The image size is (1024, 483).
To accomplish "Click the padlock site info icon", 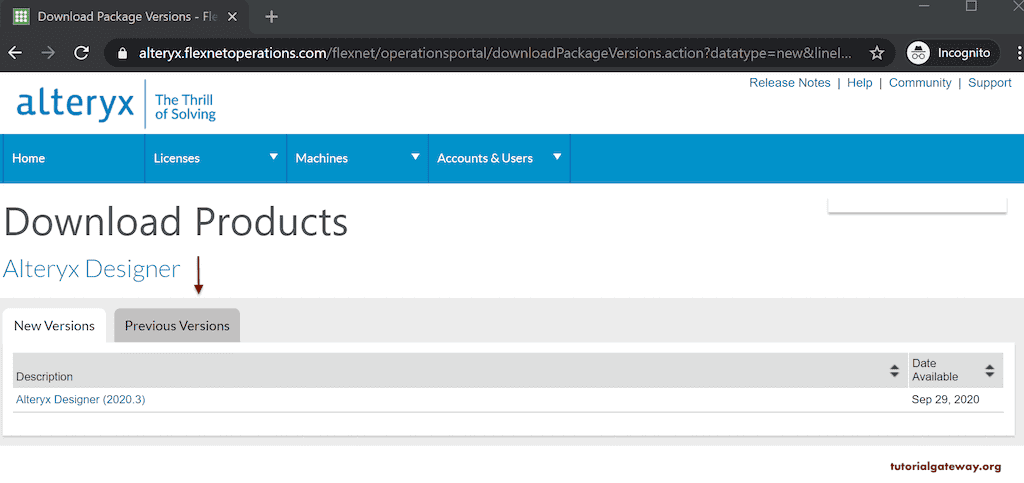I will coord(121,54).
